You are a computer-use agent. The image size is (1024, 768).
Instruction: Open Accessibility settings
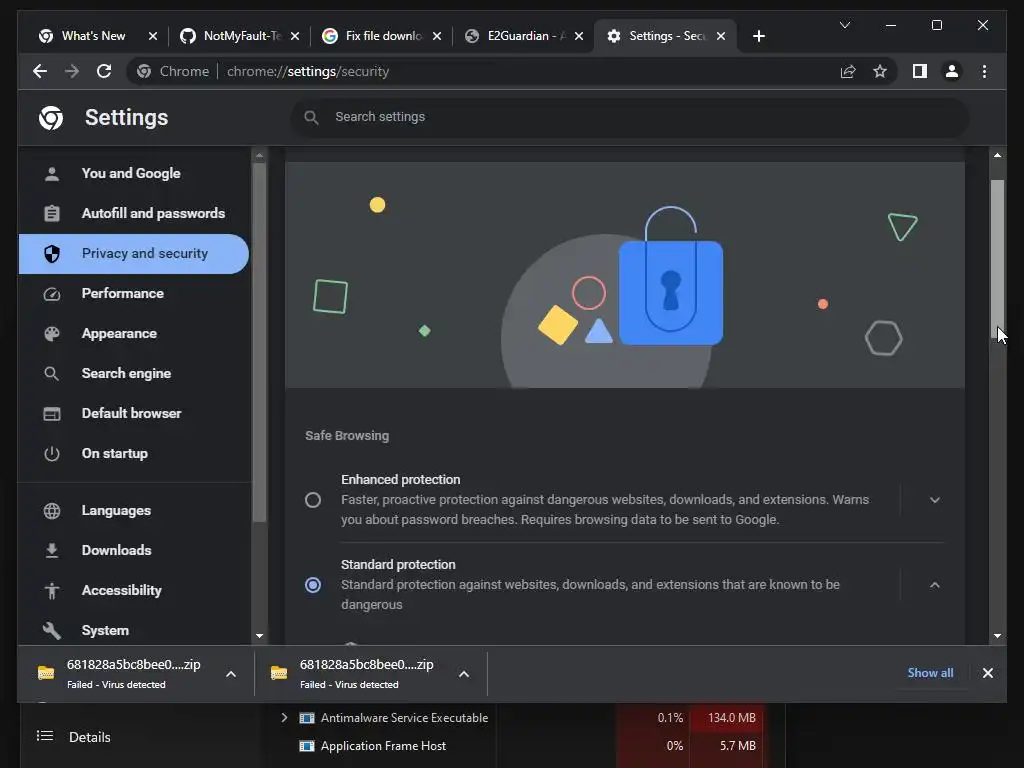[x=134, y=590]
